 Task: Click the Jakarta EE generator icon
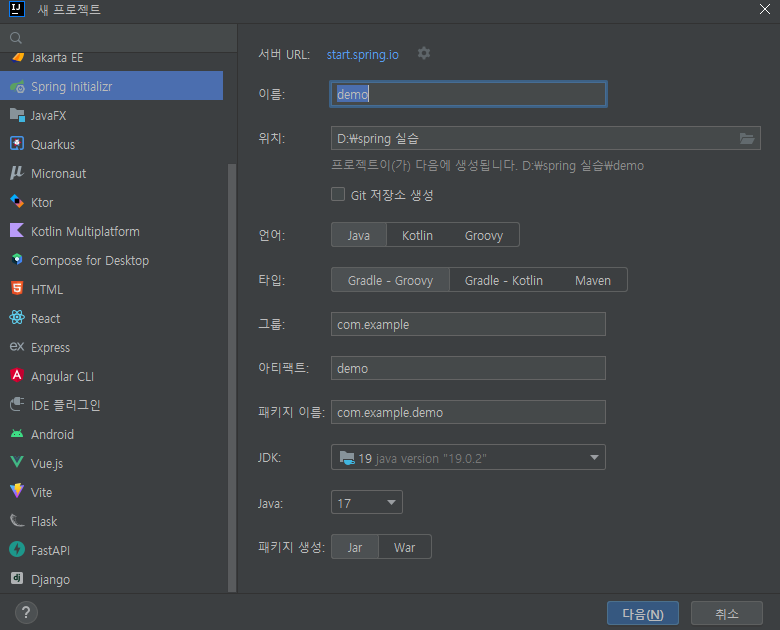(x=17, y=57)
